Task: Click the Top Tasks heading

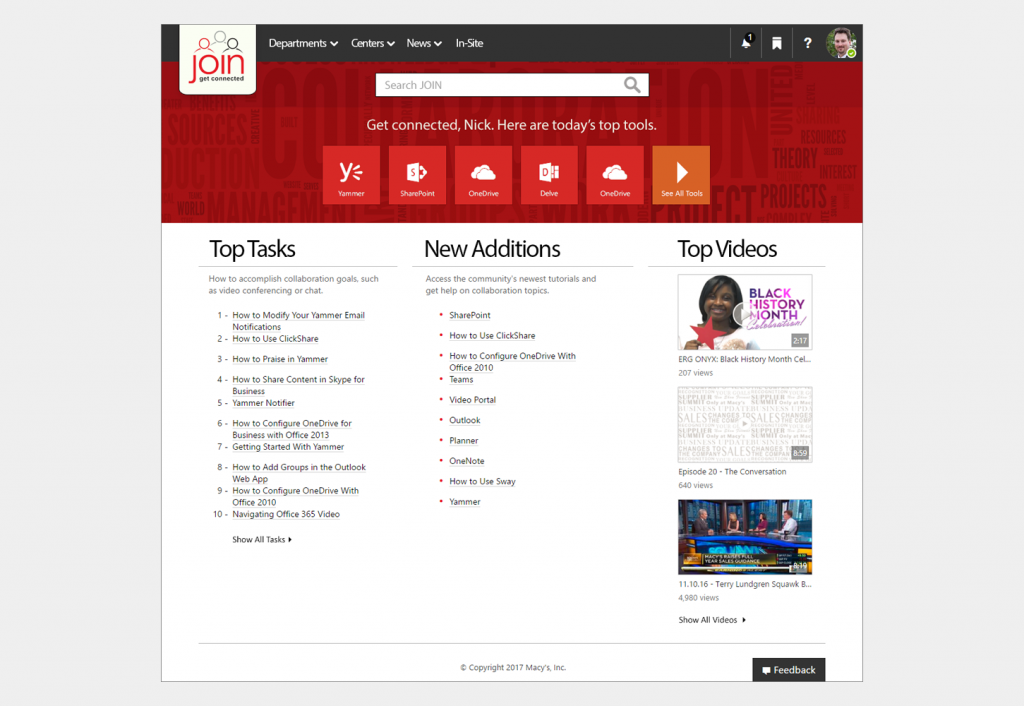Action: click(x=252, y=249)
